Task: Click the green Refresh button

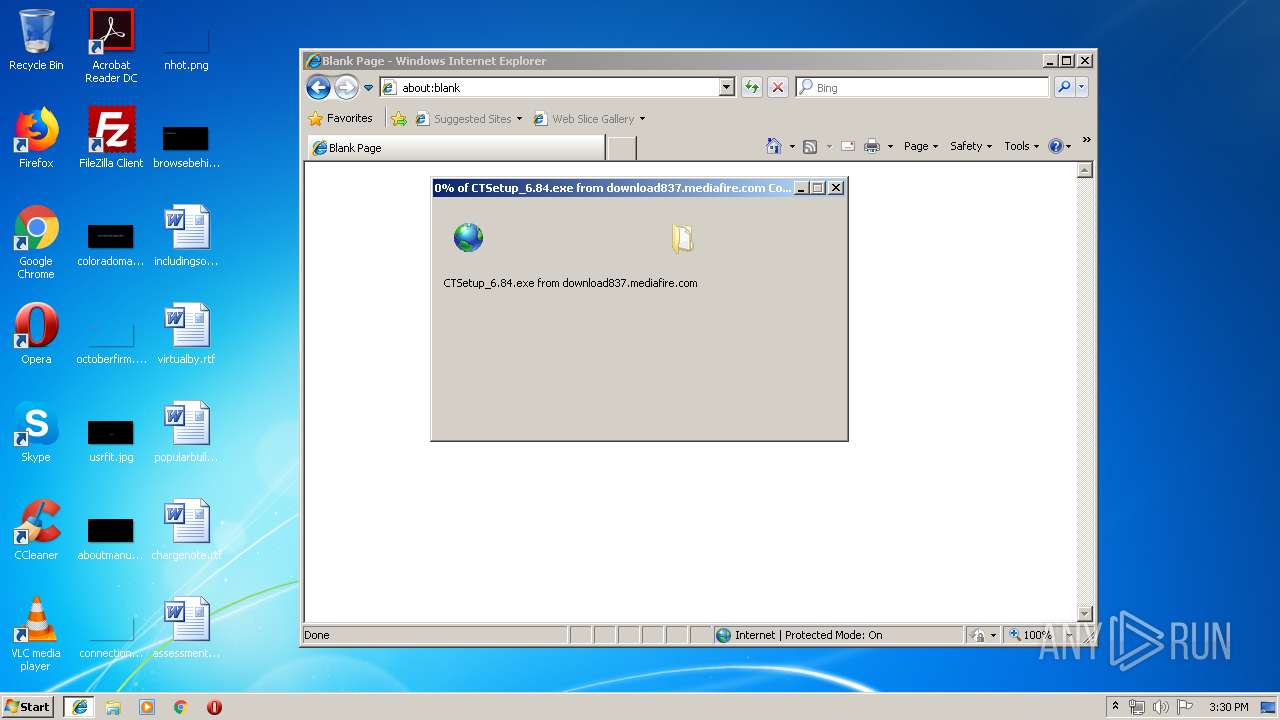Action: [x=751, y=88]
